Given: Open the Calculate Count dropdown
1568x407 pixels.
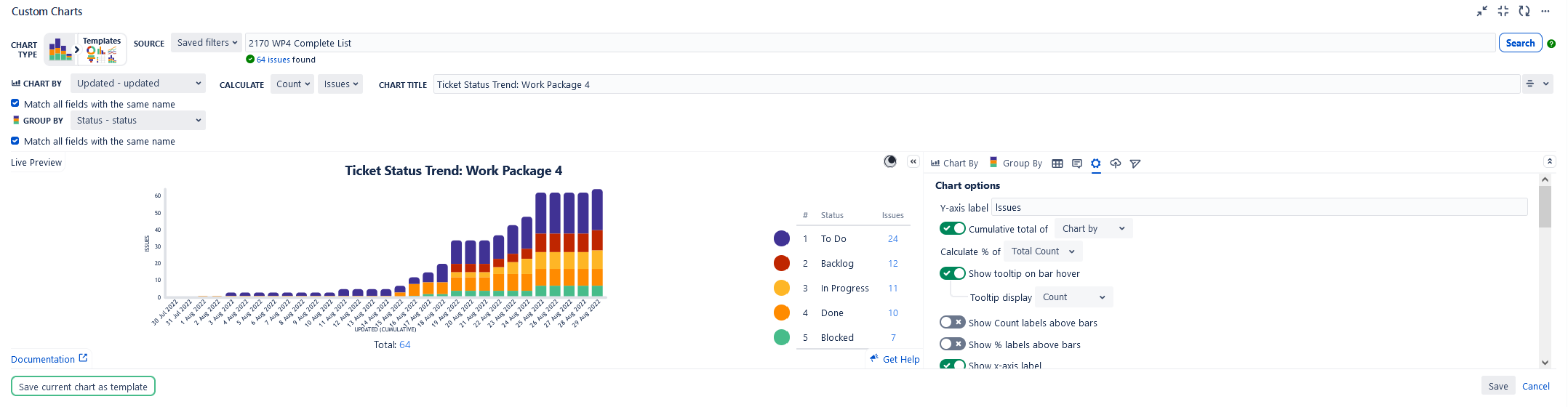Looking at the screenshot, I should pyautogui.click(x=293, y=84).
